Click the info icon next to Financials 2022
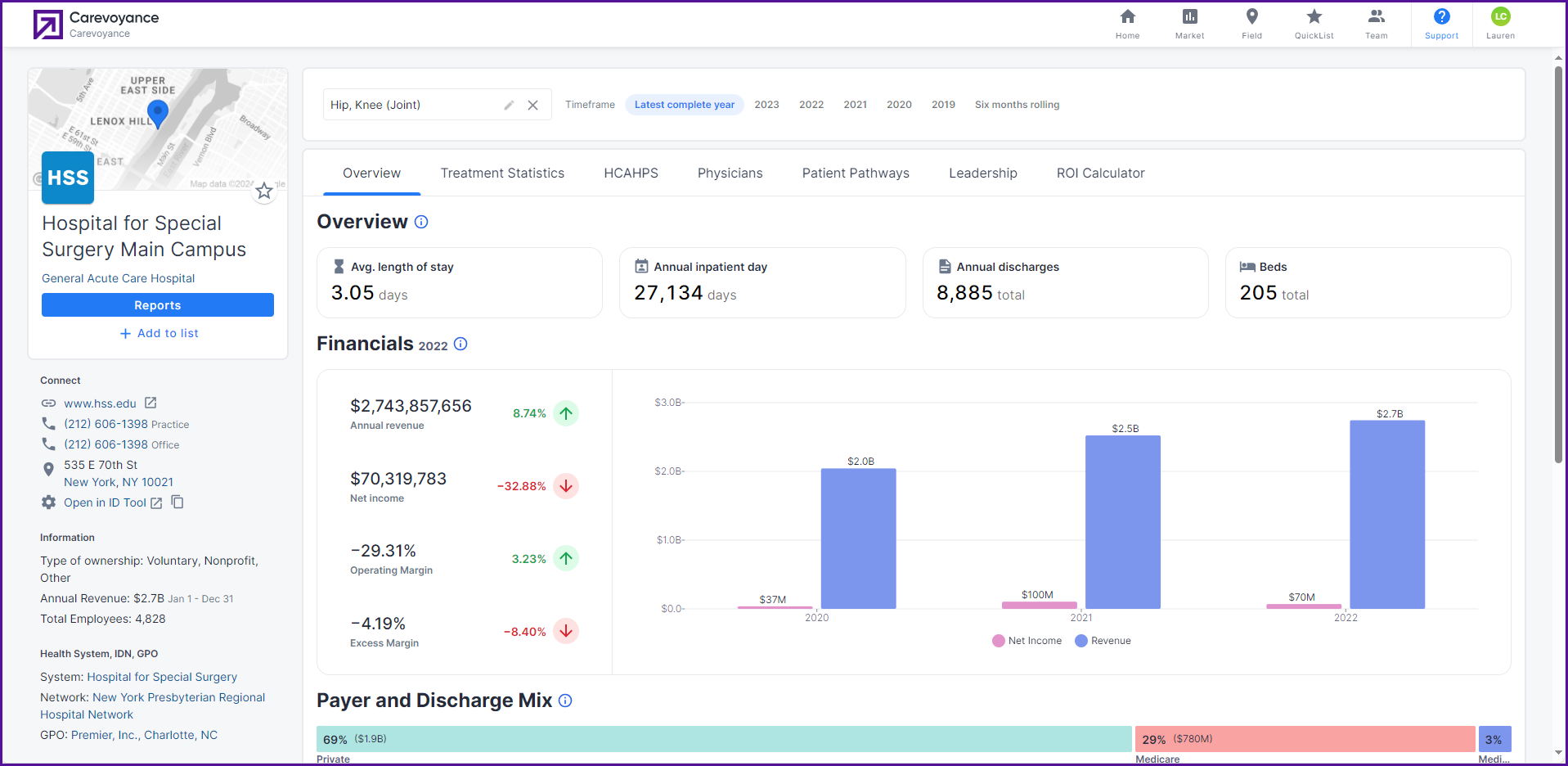The width and height of the screenshot is (1568, 766). coord(461,344)
